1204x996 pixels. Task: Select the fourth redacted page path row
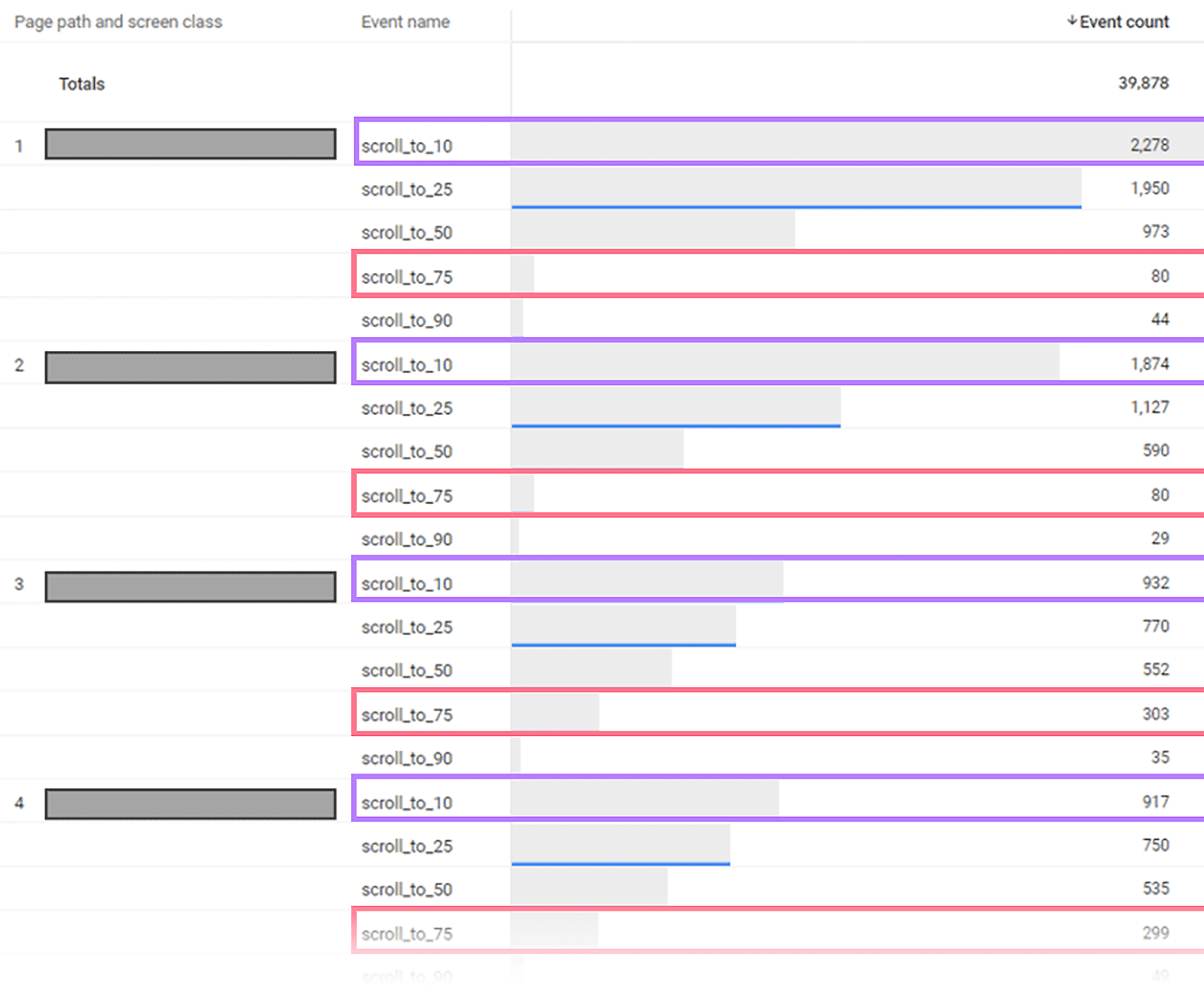click(190, 803)
